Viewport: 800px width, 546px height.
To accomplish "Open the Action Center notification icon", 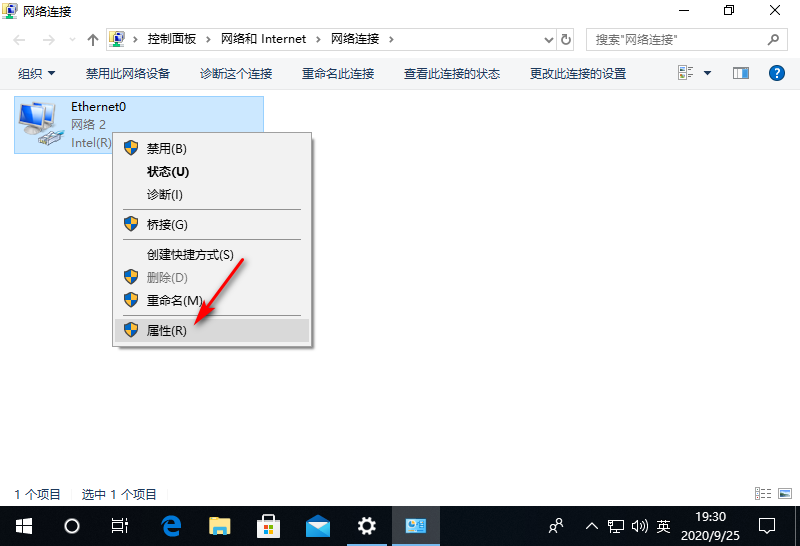I will coord(767,526).
